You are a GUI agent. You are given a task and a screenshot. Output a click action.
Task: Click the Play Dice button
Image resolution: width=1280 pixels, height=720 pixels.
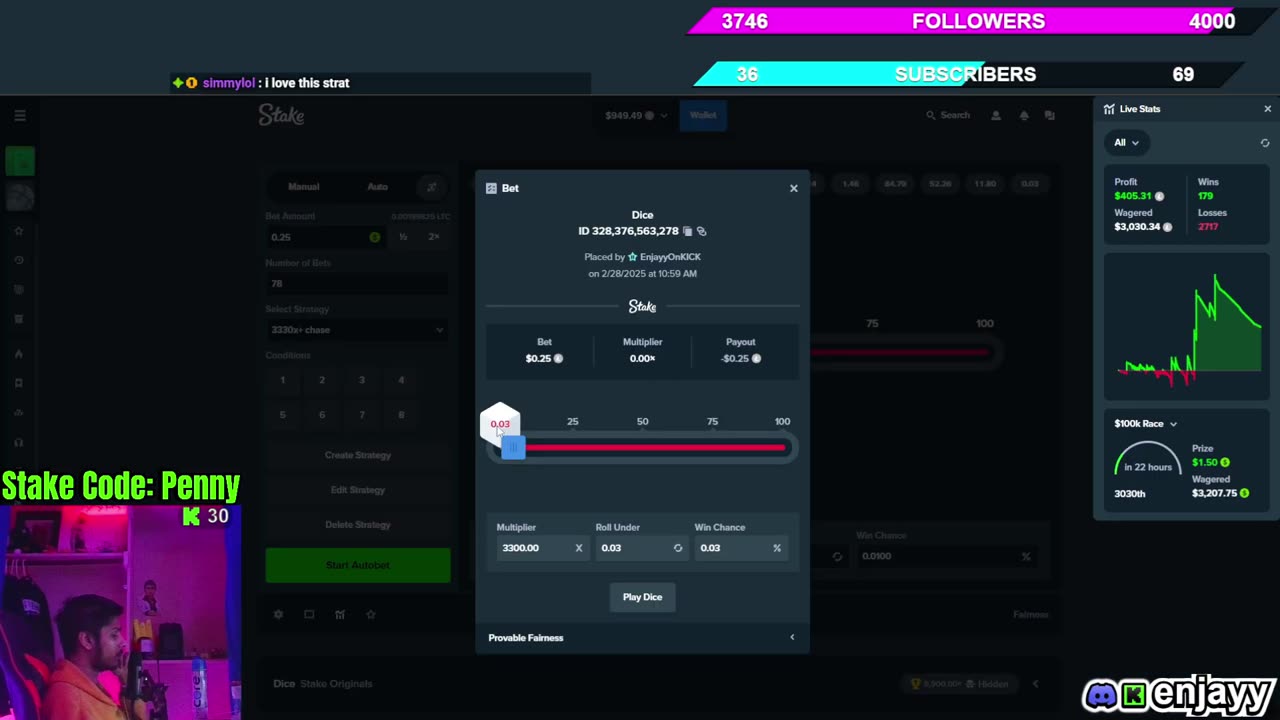(x=642, y=597)
